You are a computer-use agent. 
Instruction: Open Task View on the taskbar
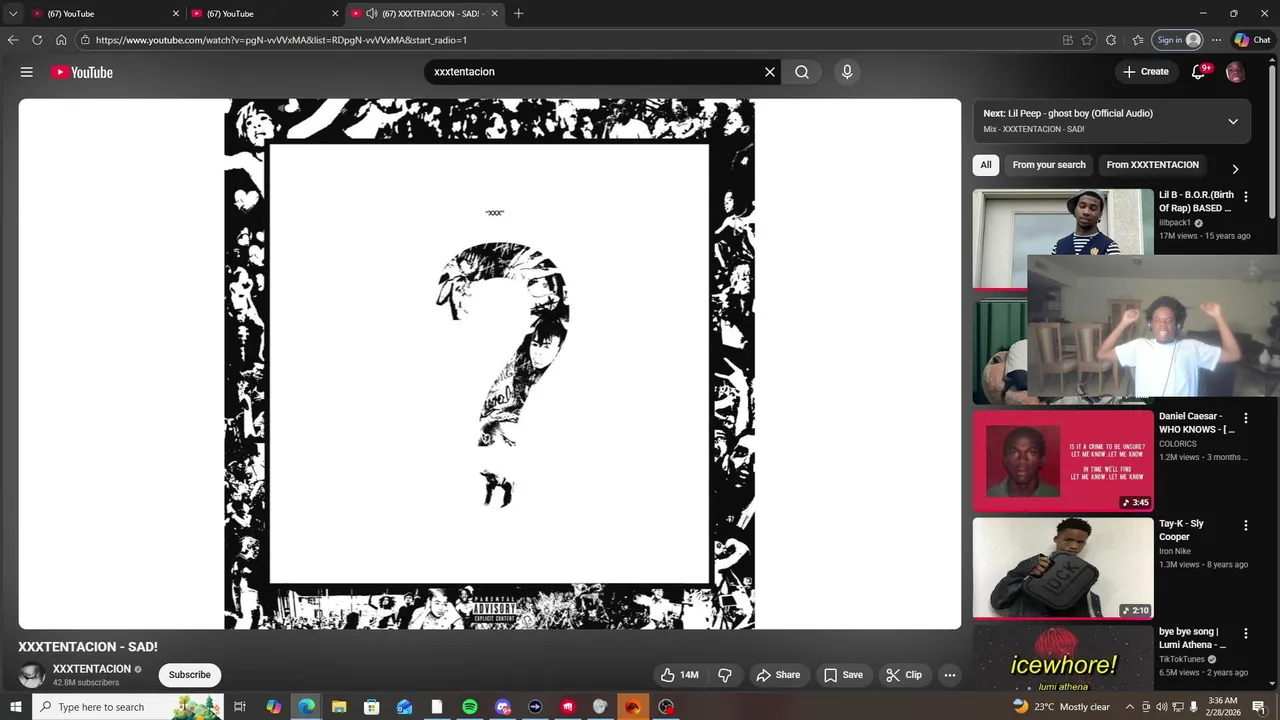point(240,707)
